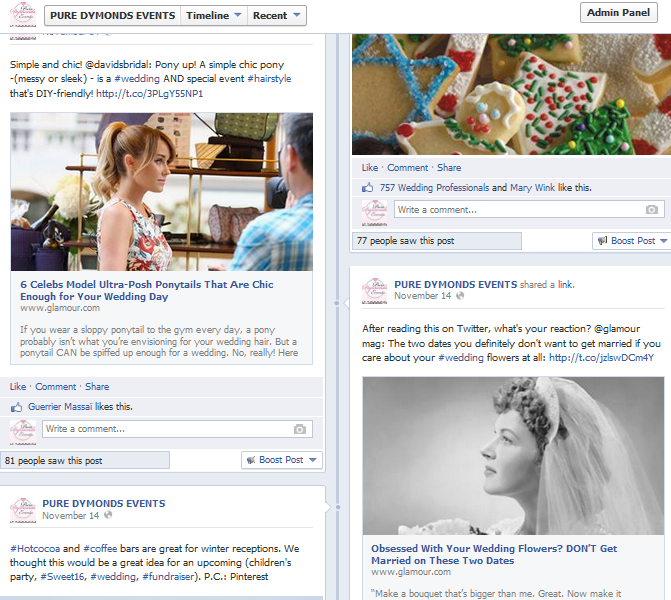Open PURE DYMONDS EVENTS name on shared link post
Image resolution: width=671 pixels, height=600 pixels.
click(456, 285)
